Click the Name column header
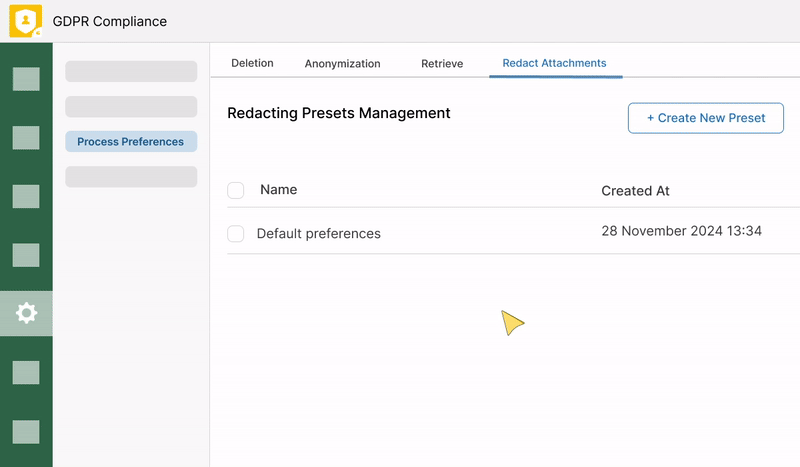 click(x=278, y=190)
